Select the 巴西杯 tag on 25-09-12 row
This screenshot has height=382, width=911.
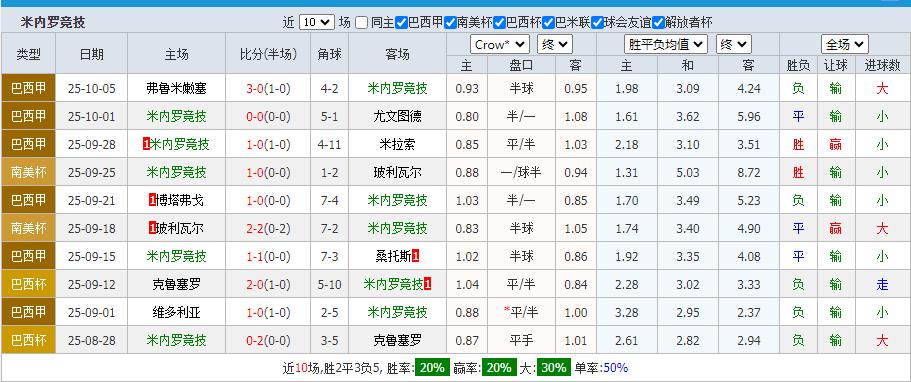click(x=28, y=284)
